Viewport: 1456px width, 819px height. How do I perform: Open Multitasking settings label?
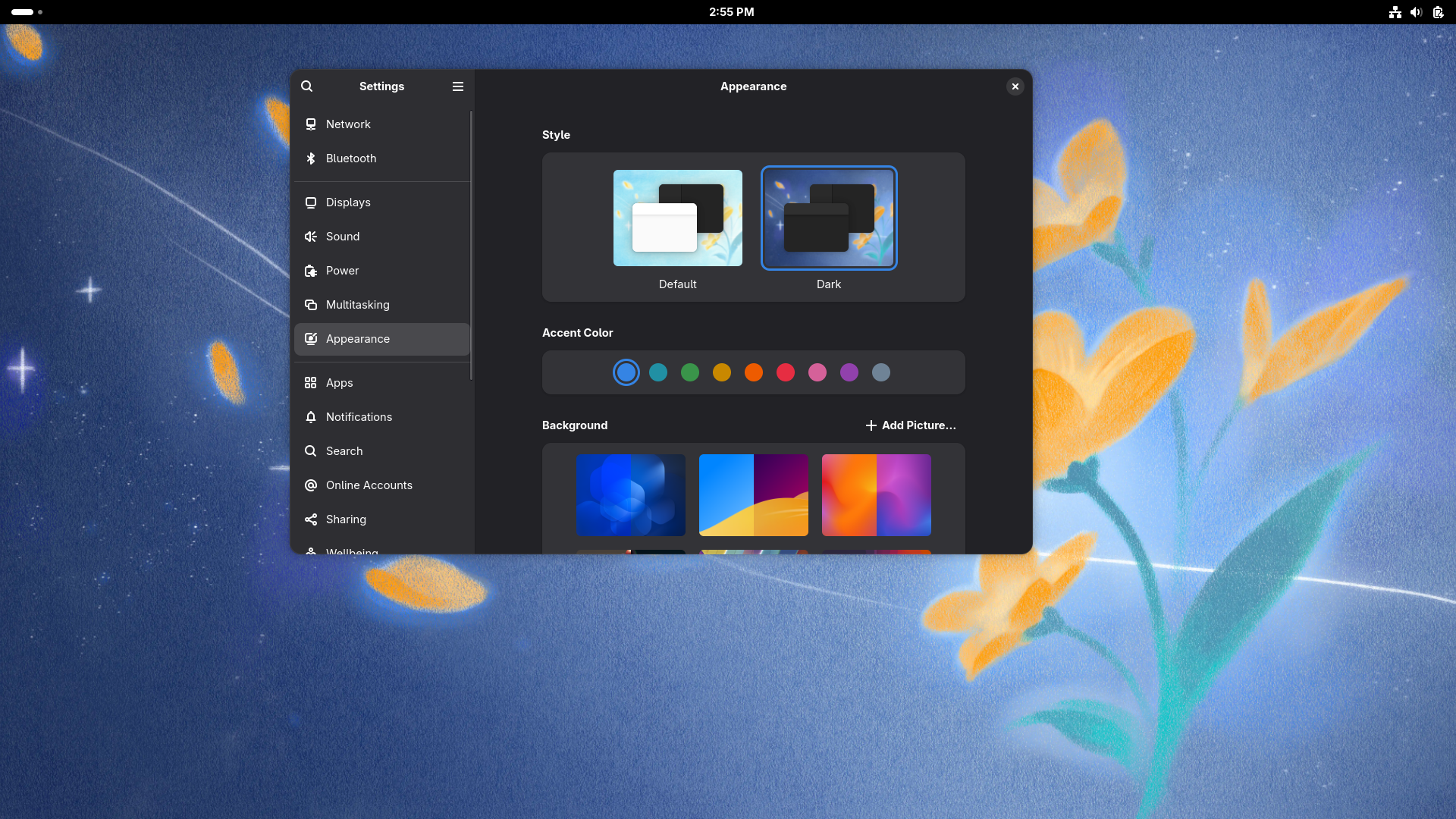[358, 305]
